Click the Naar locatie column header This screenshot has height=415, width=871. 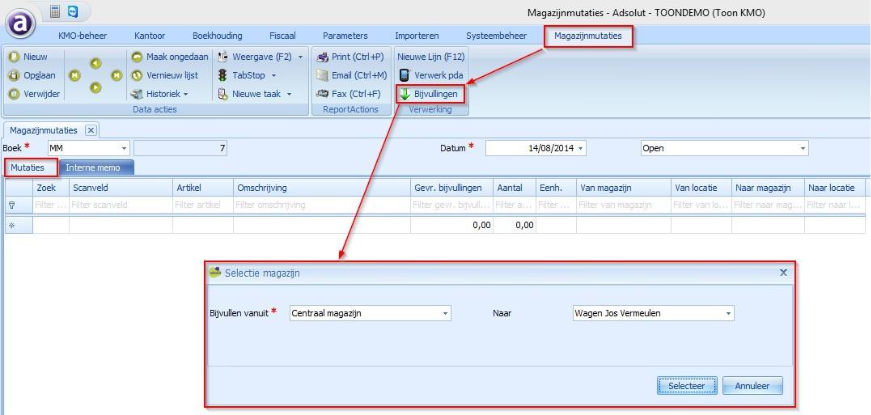pos(835,188)
